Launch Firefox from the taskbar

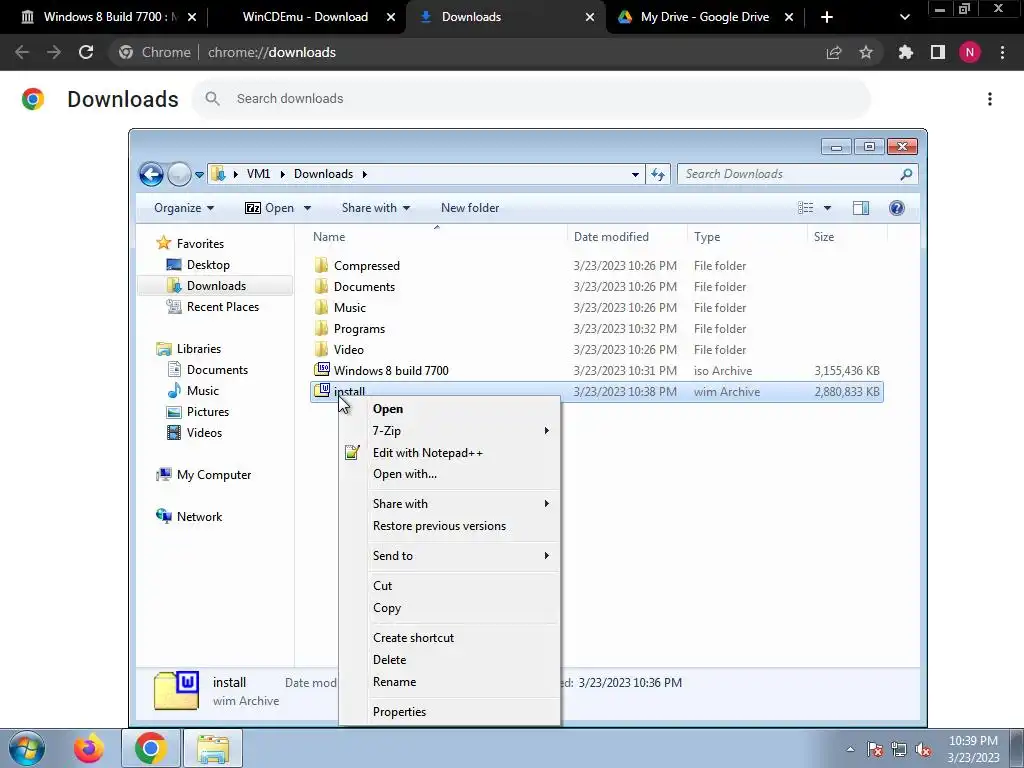pyautogui.click(x=88, y=748)
